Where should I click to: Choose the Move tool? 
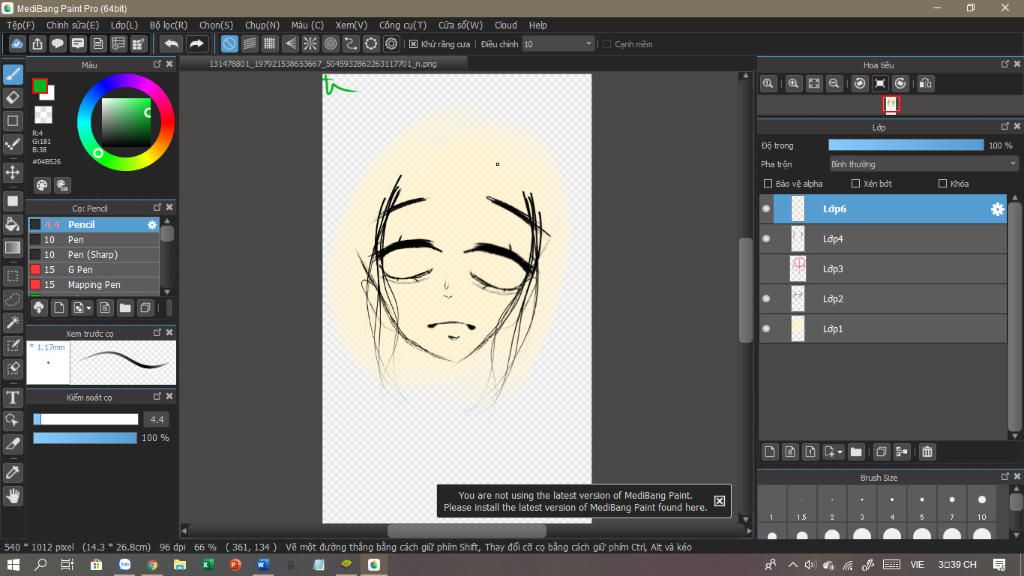pyautogui.click(x=13, y=172)
